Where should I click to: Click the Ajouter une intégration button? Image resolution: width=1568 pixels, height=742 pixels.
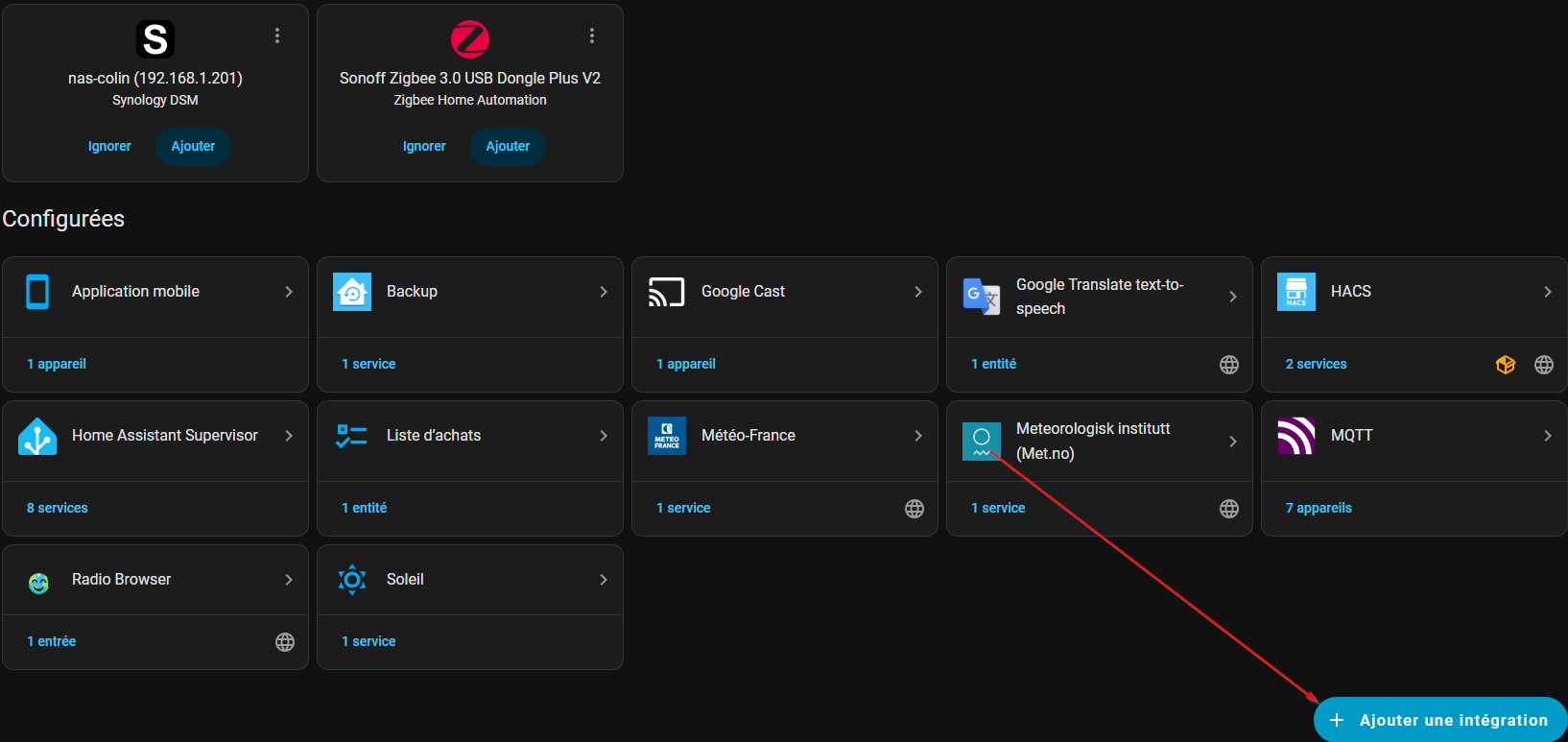coord(1439,720)
